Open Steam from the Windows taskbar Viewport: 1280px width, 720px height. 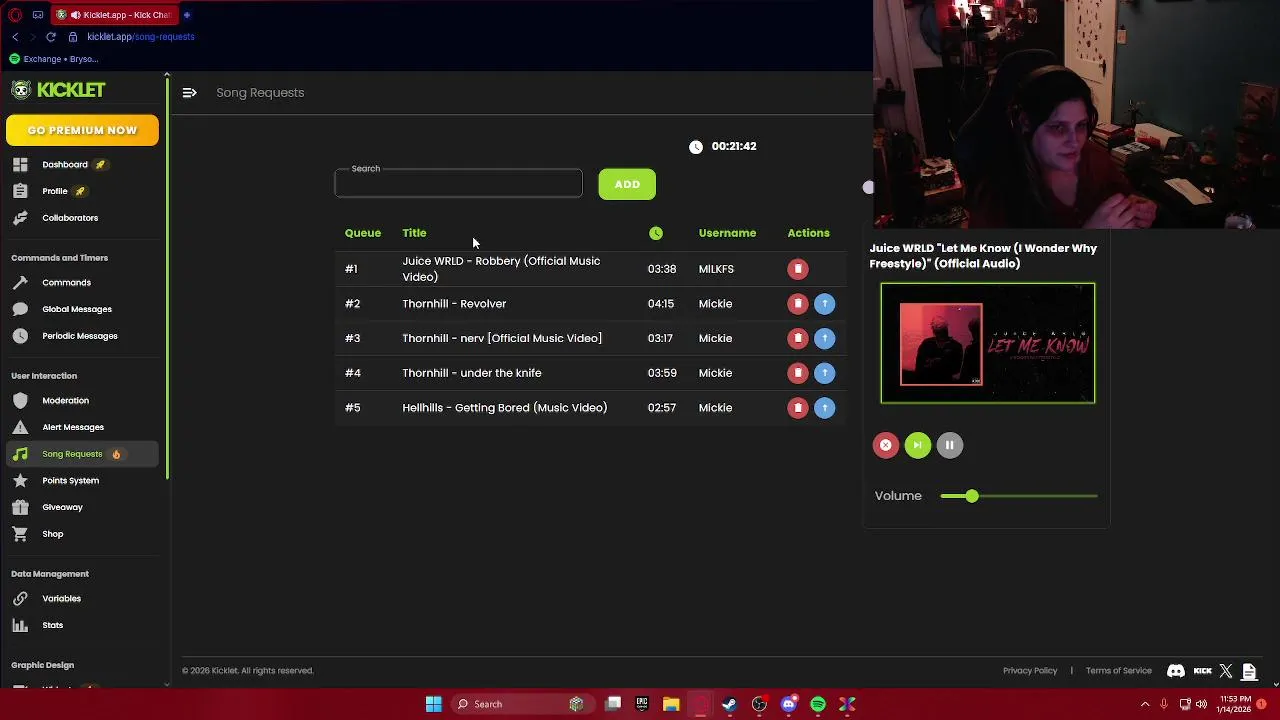[x=730, y=704]
